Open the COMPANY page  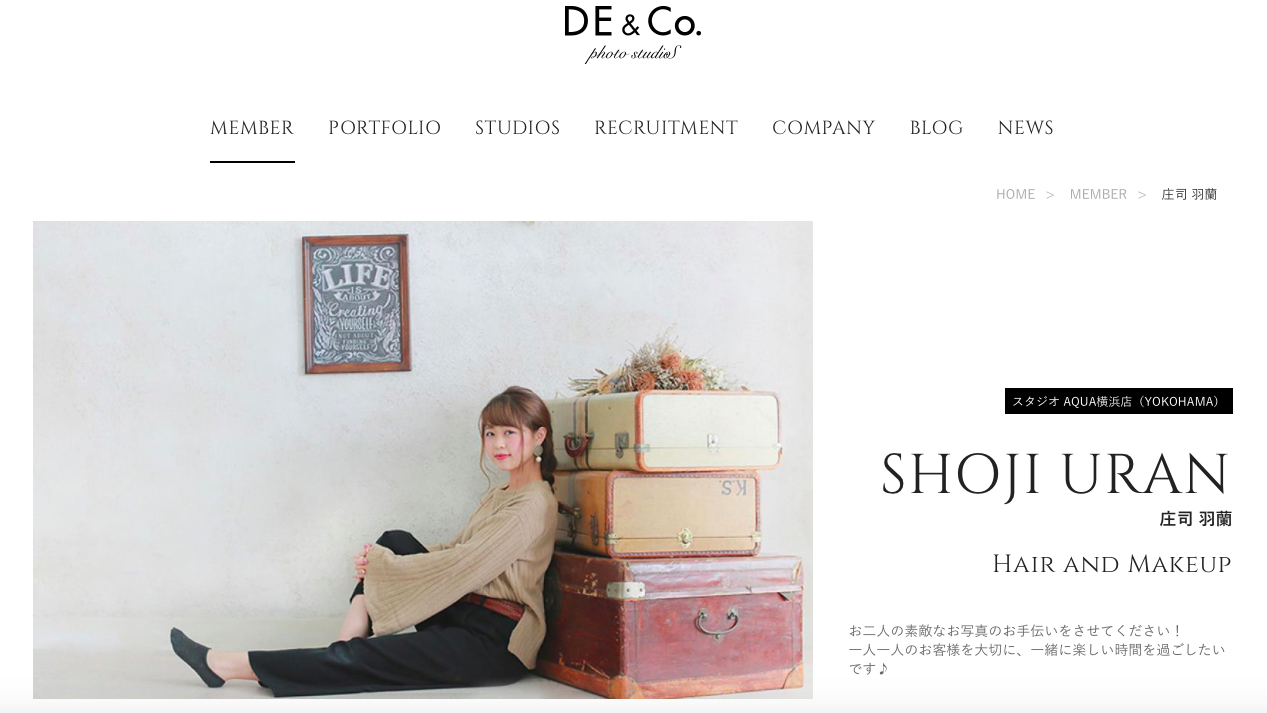(x=823, y=128)
